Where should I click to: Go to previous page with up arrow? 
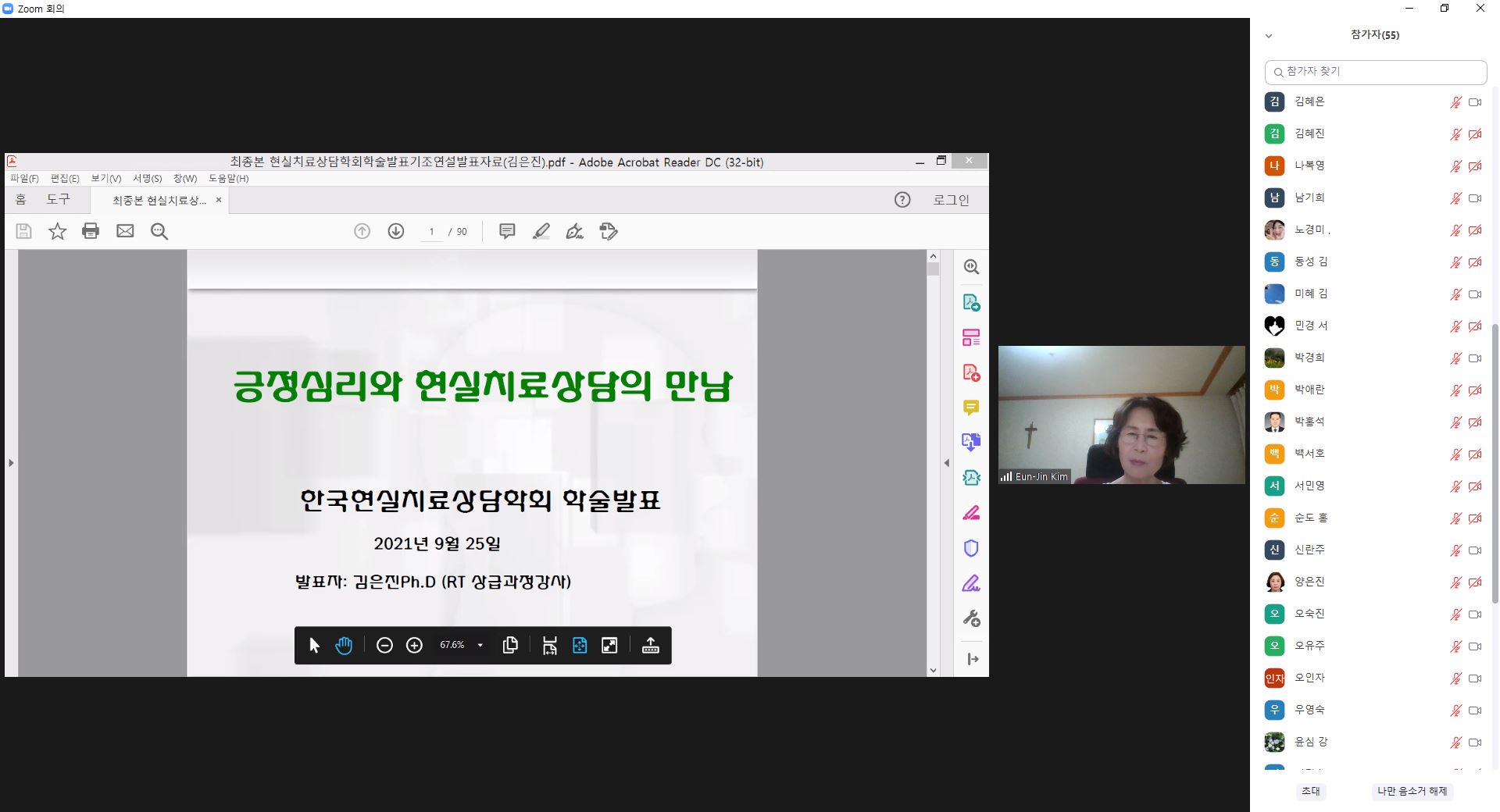click(362, 231)
